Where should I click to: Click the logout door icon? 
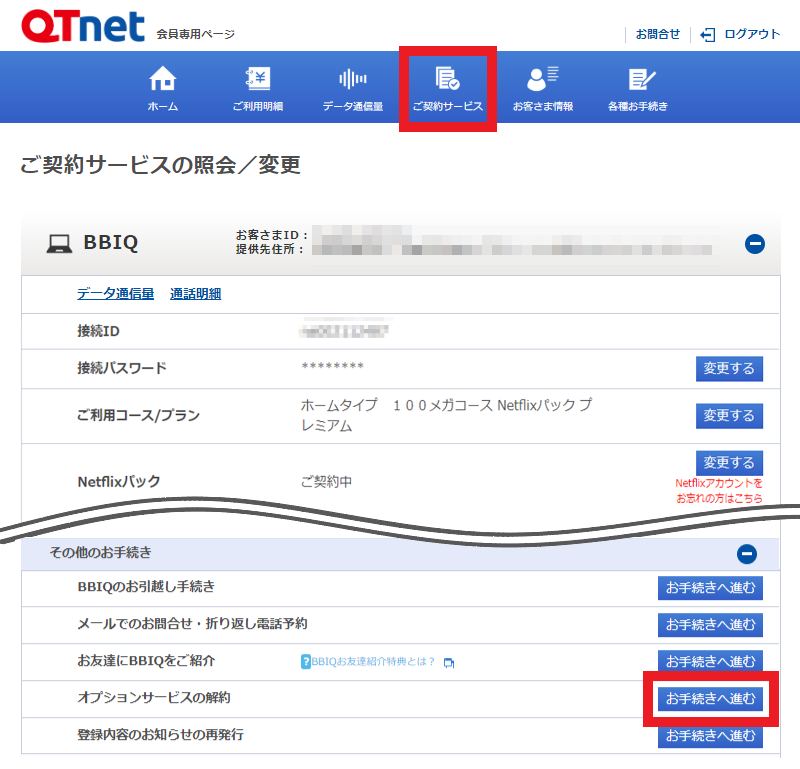pyautogui.click(x=708, y=34)
